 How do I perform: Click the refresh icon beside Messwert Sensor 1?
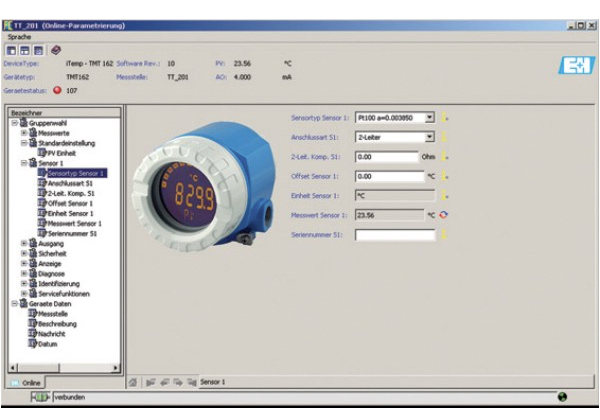pyautogui.click(x=444, y=215)
